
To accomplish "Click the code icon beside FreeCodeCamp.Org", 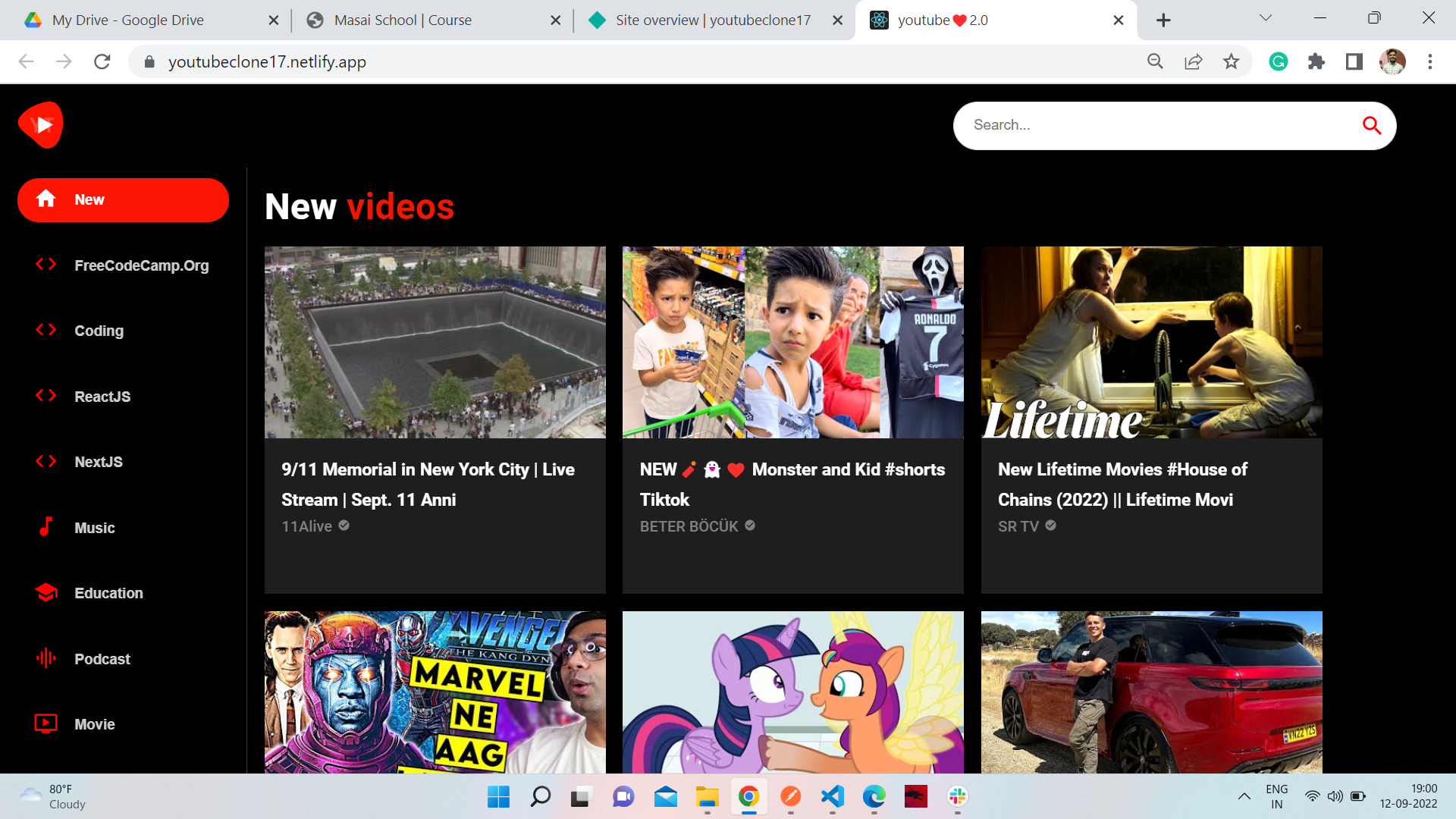I will 46,265.
